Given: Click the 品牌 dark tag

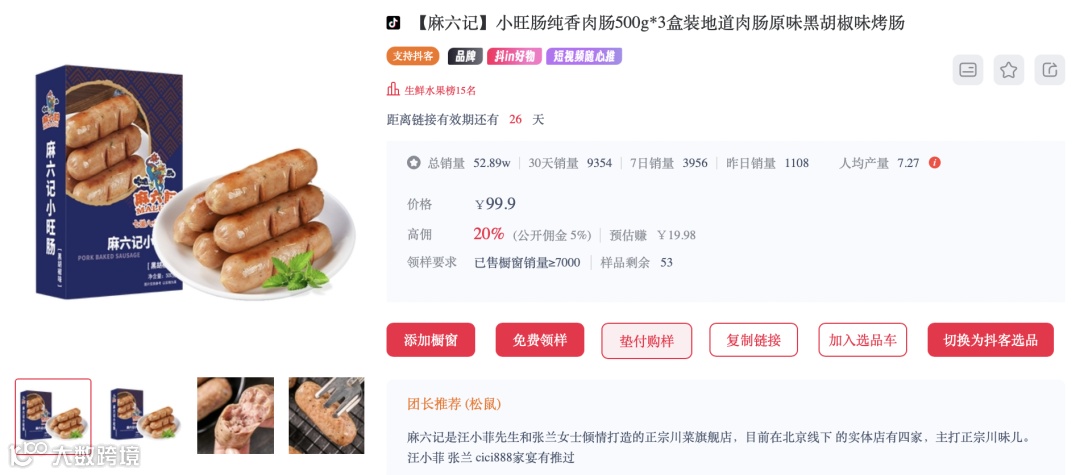Looking at the screenshot, I should 465,56.
